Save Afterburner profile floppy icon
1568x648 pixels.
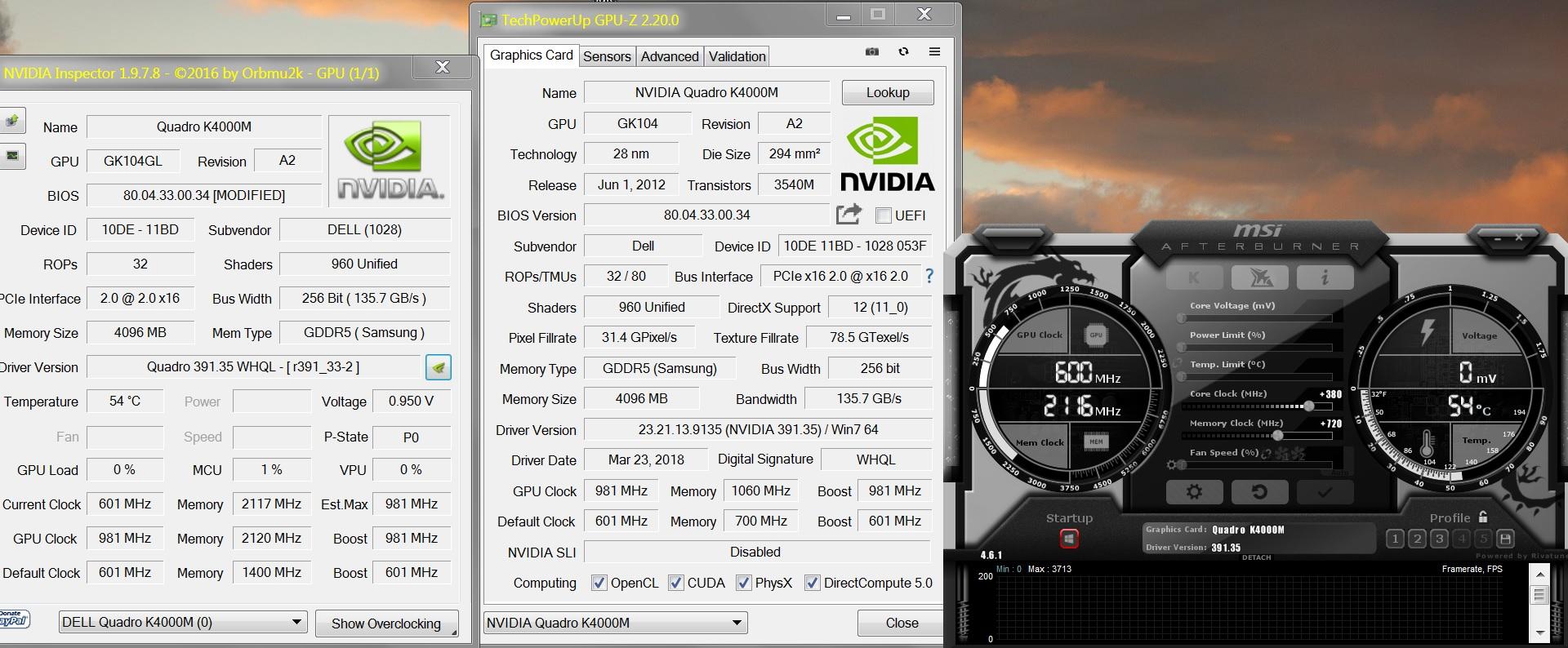click(1506, 539)
